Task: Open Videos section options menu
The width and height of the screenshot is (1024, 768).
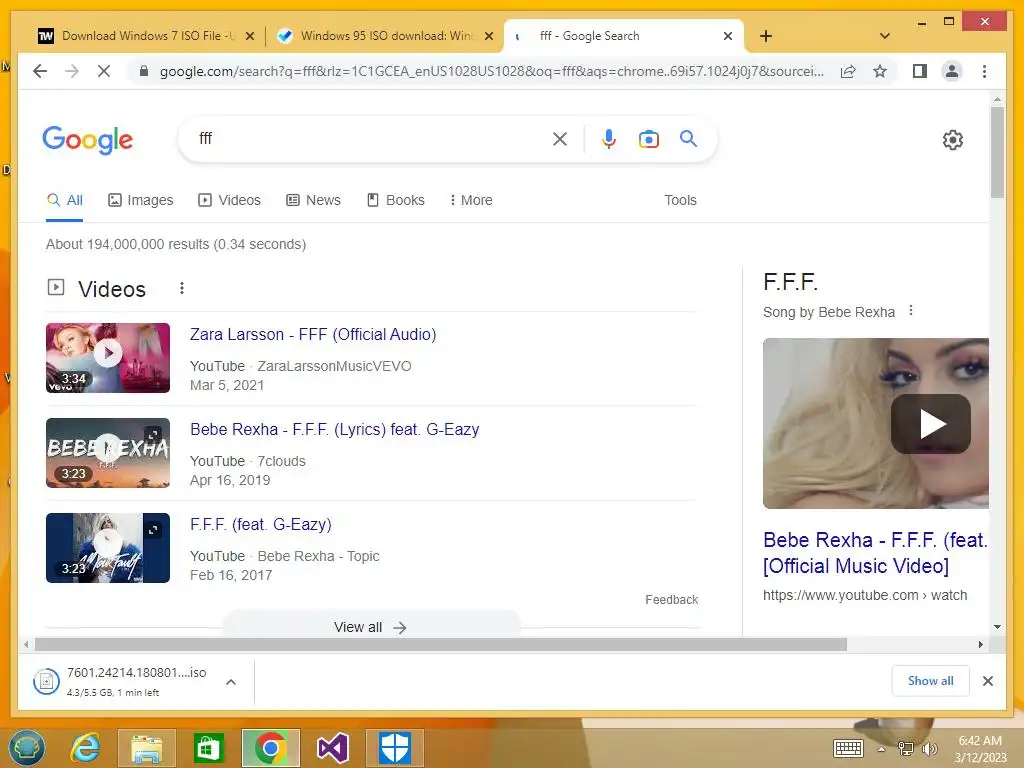Action: pos(182,288)
